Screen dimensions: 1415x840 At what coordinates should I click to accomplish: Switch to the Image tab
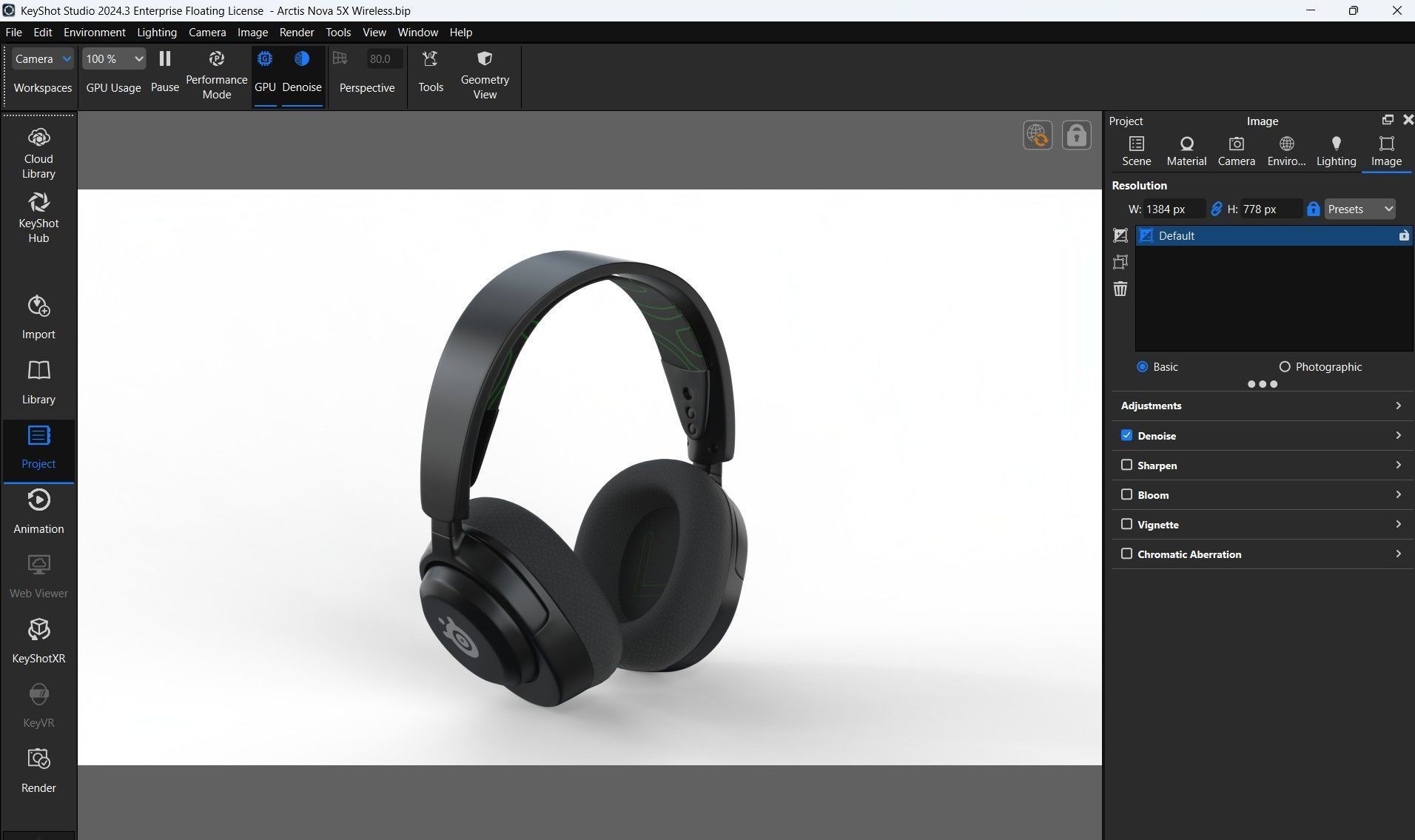[x=1386, y=151]
